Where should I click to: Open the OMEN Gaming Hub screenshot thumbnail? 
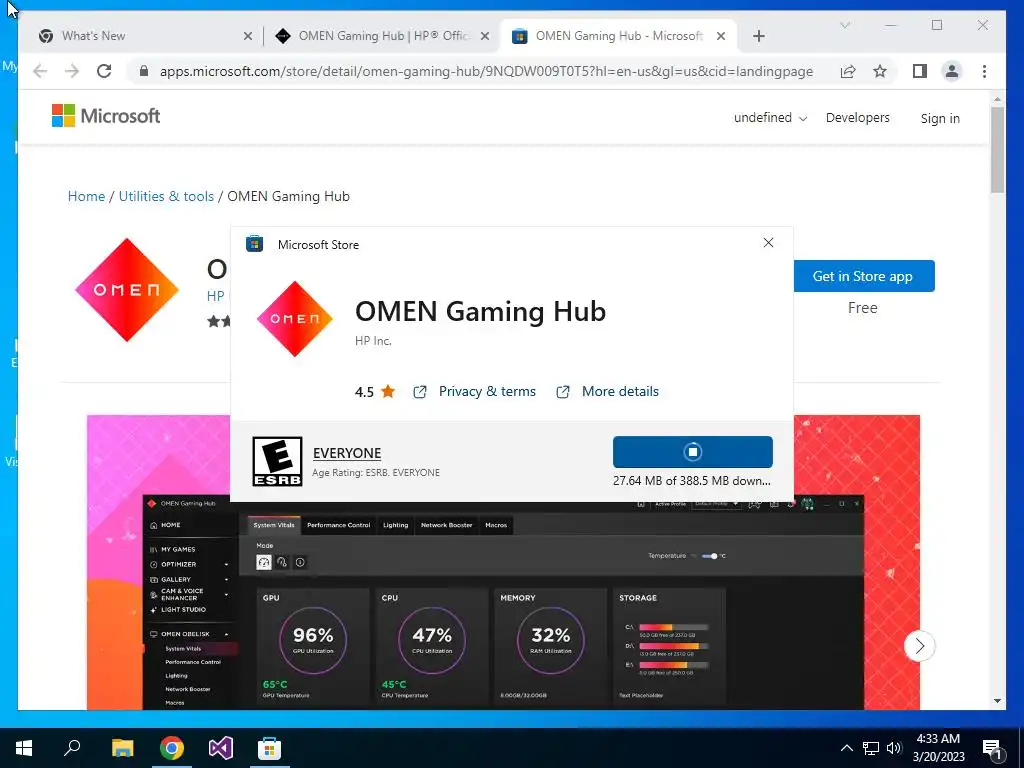(x=503, y=562)
